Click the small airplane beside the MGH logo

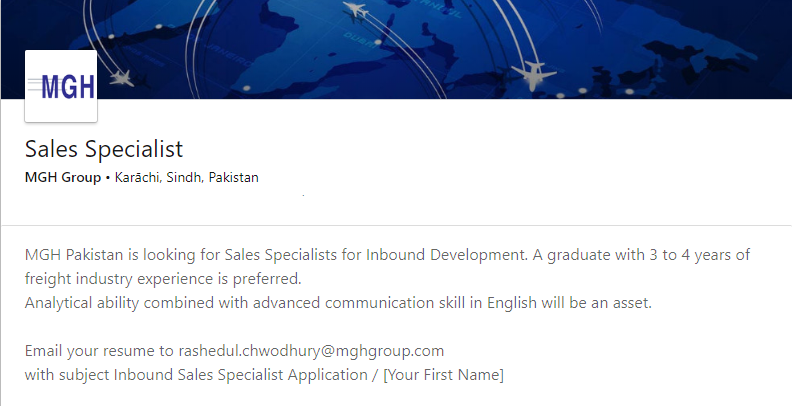[120, 76]
